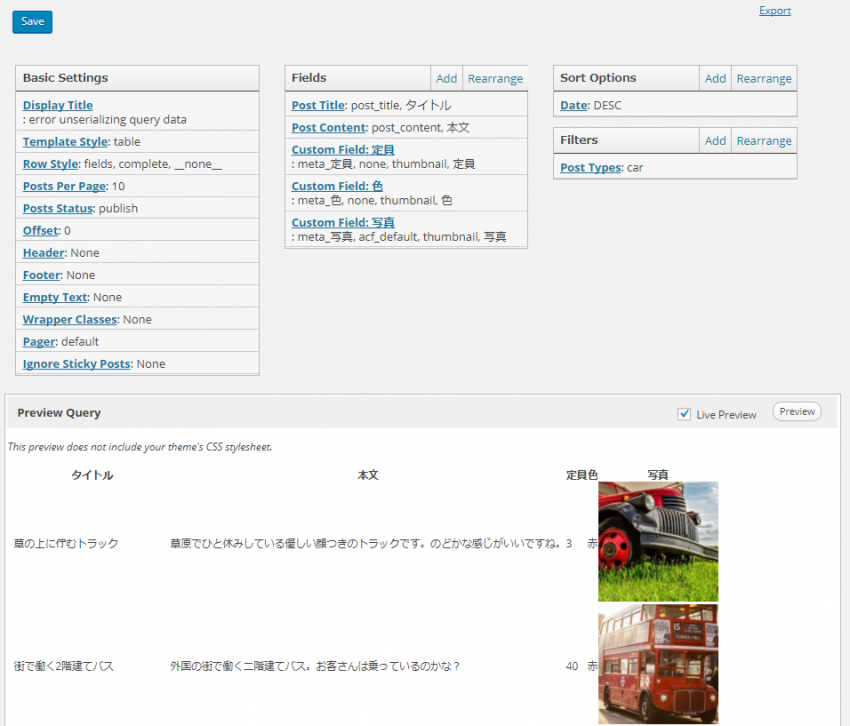The height and width of the screenshot is (726, 850).
Task: Rearrange the Filters list
Action: [764, 141]
